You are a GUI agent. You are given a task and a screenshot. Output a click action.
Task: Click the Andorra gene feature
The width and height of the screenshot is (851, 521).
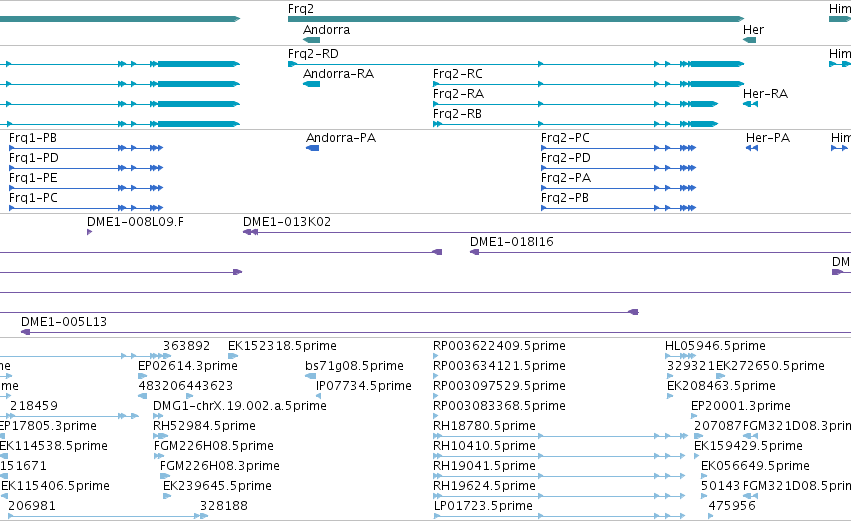312,40
